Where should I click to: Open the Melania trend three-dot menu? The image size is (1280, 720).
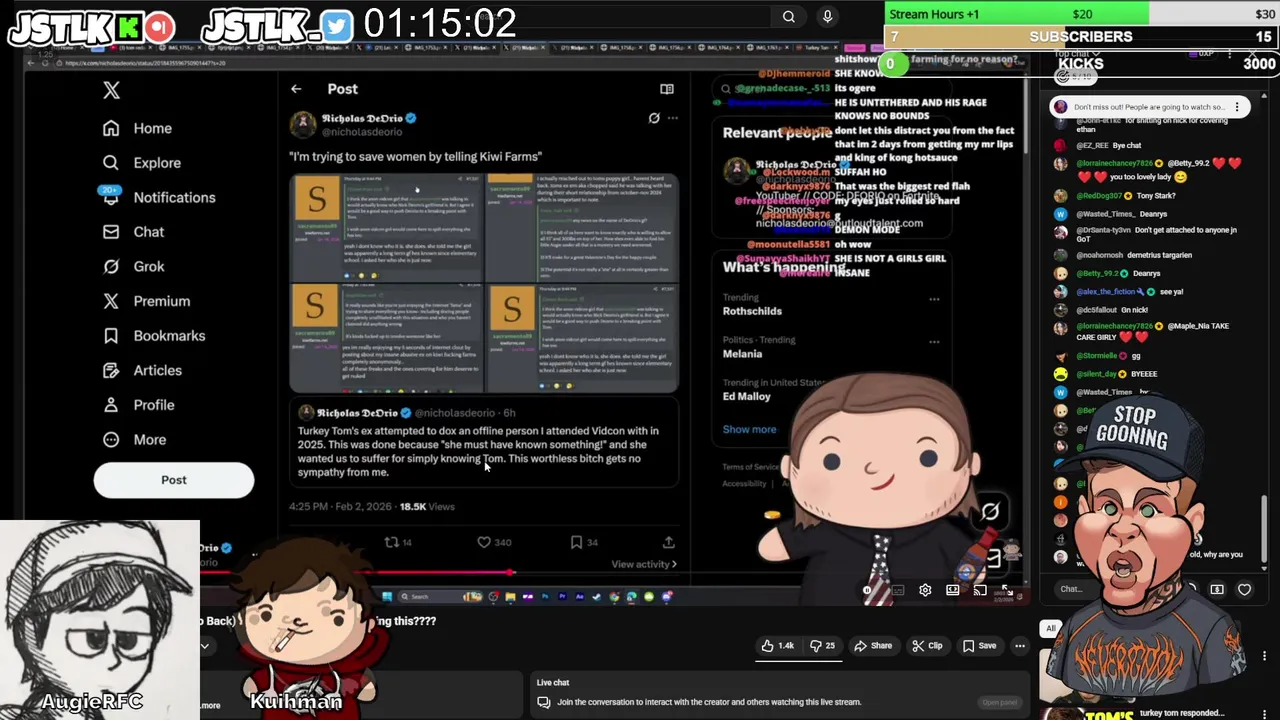tap(934, 342)
